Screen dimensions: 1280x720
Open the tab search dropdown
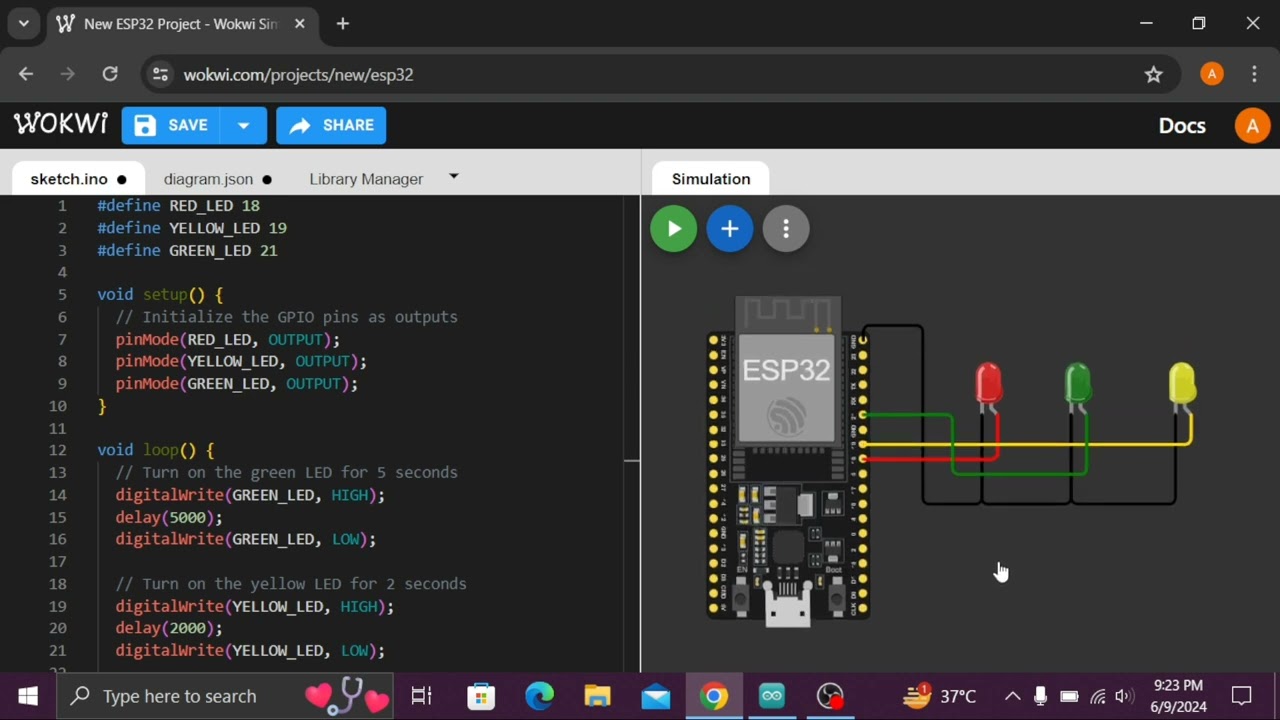(x=23, y=23)
